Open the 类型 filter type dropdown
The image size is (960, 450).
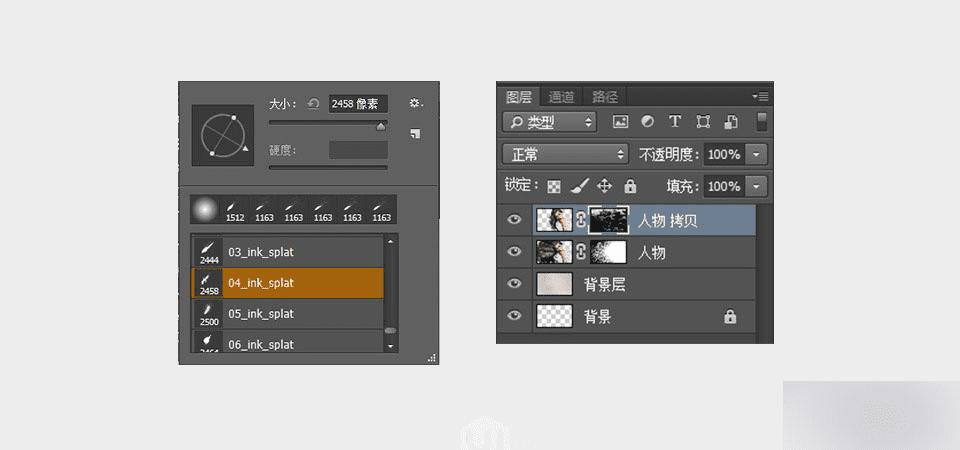coord(549,122)
